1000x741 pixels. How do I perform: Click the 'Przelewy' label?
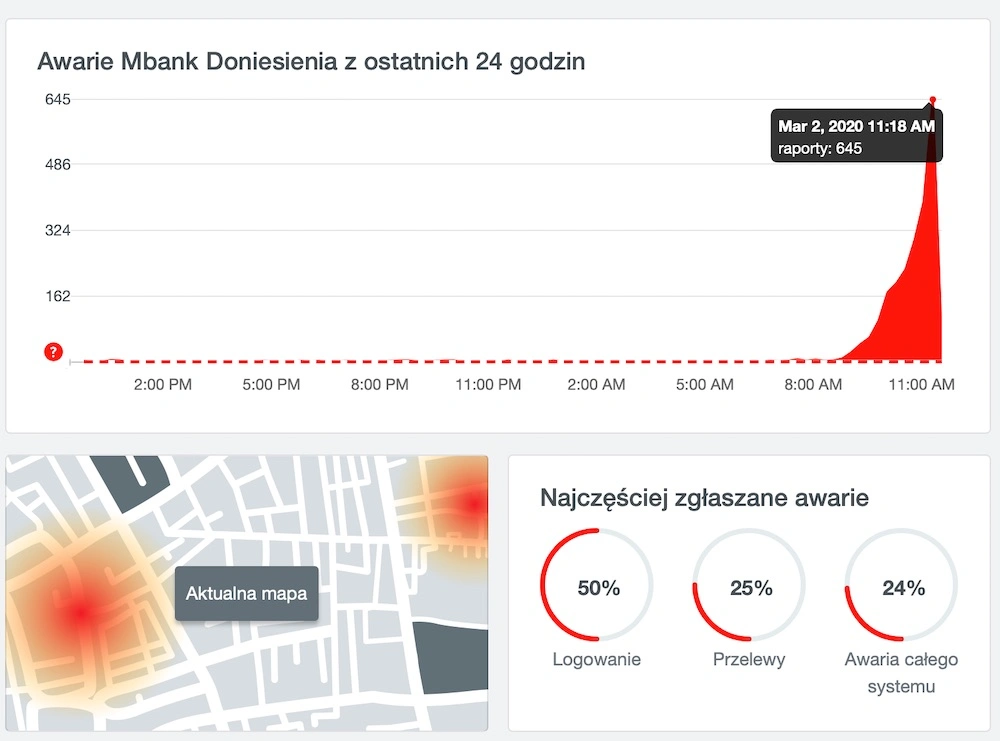click(749, 659)
